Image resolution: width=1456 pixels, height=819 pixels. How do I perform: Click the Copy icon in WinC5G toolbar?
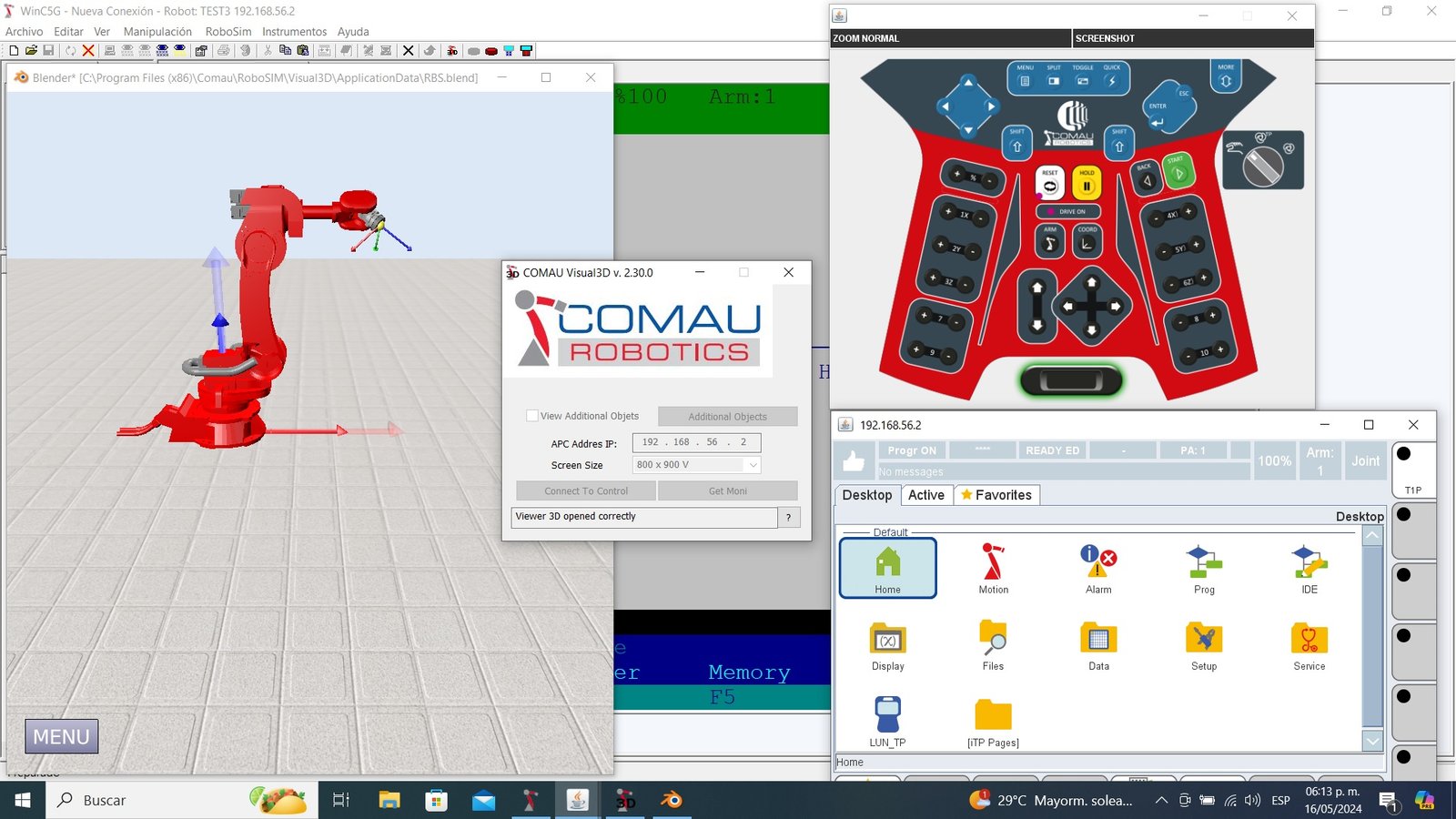coord(285,51)
